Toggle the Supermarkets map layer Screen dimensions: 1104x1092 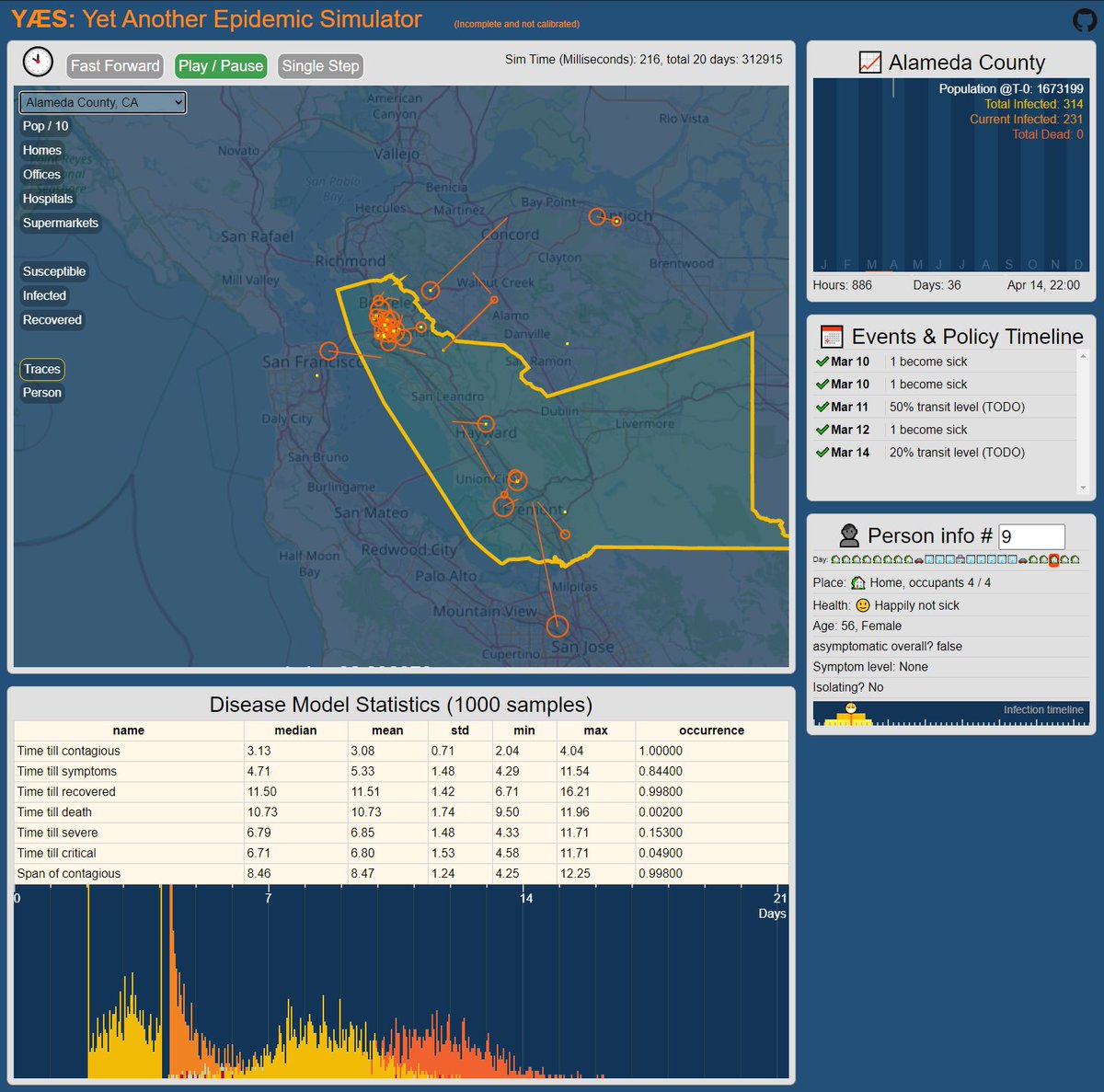(61, 223)
